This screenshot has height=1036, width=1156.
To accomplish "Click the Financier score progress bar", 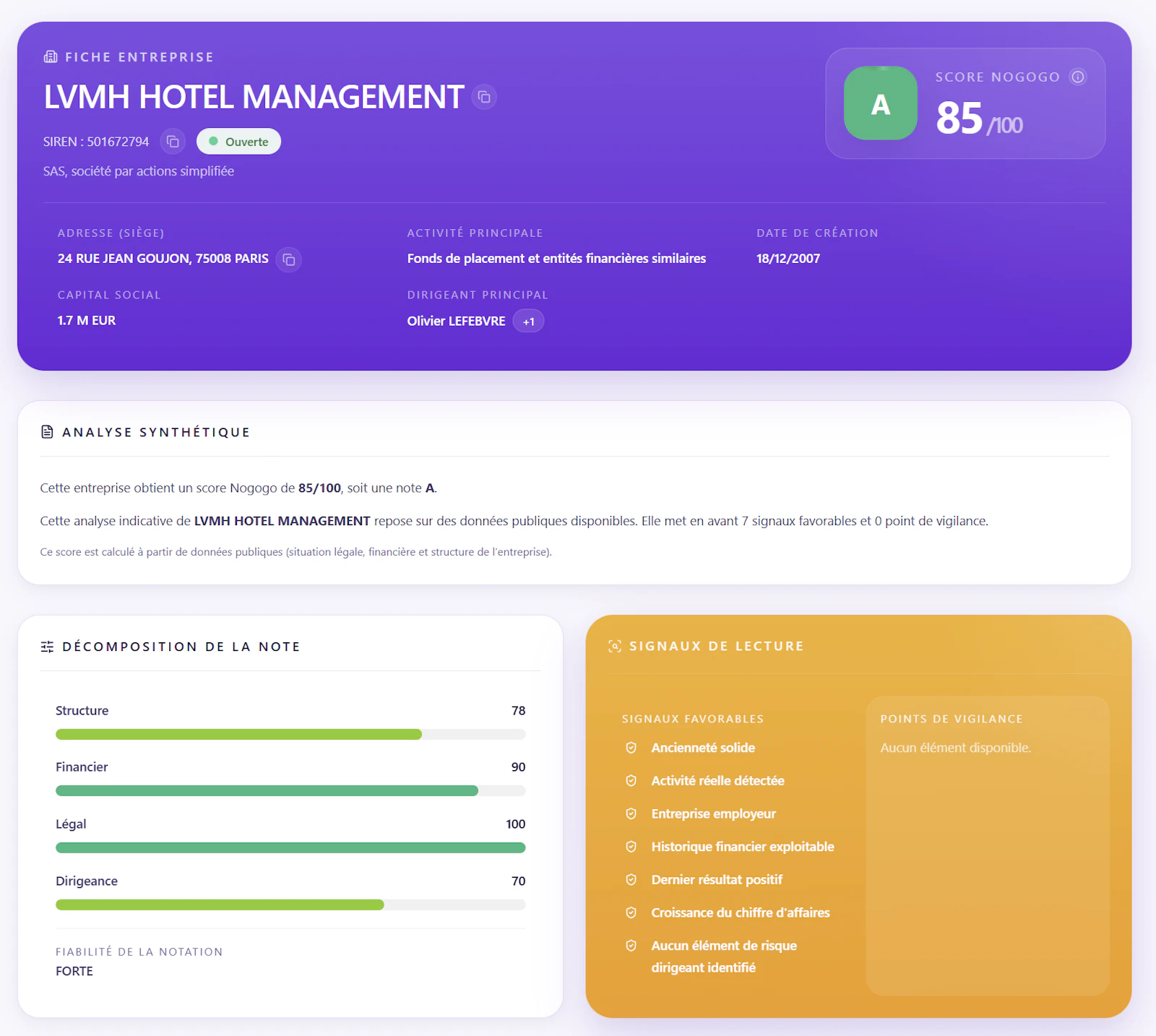I will point(290,791).
